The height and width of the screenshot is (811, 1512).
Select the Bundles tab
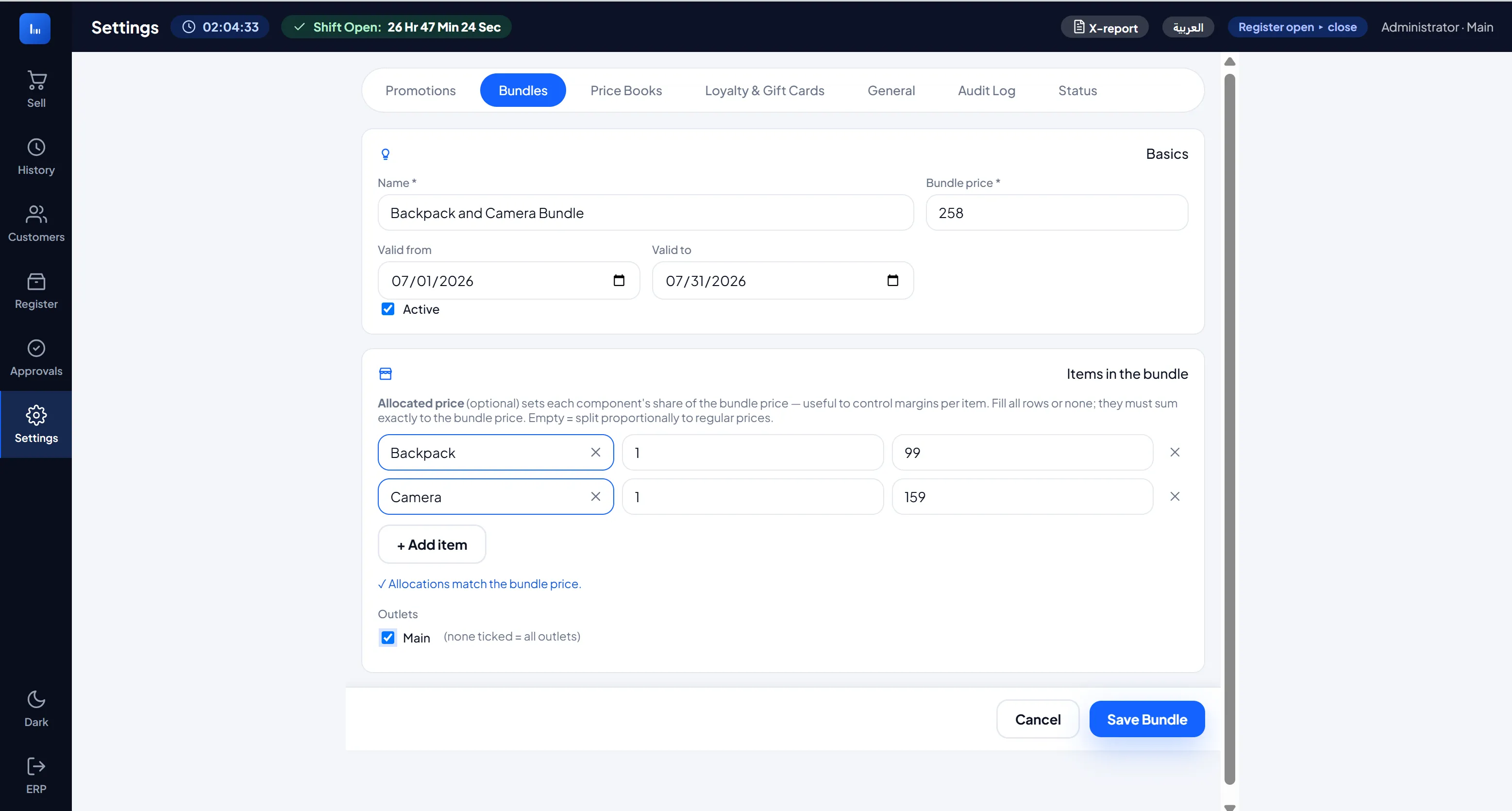point(523,90)
